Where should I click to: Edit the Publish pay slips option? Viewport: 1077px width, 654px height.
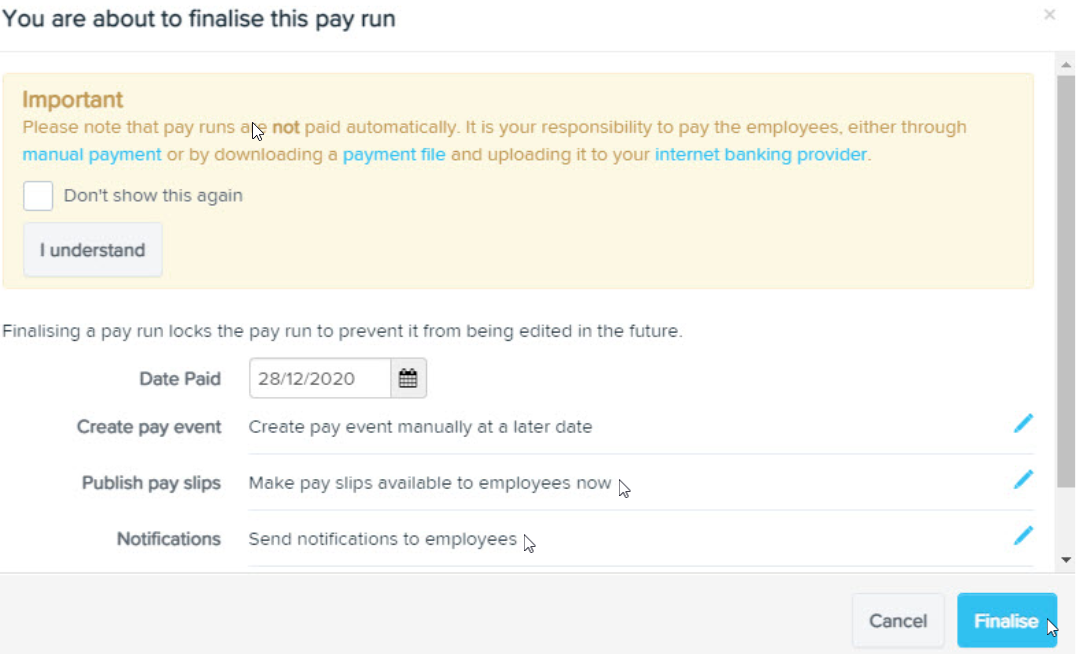coord(1023,480)
